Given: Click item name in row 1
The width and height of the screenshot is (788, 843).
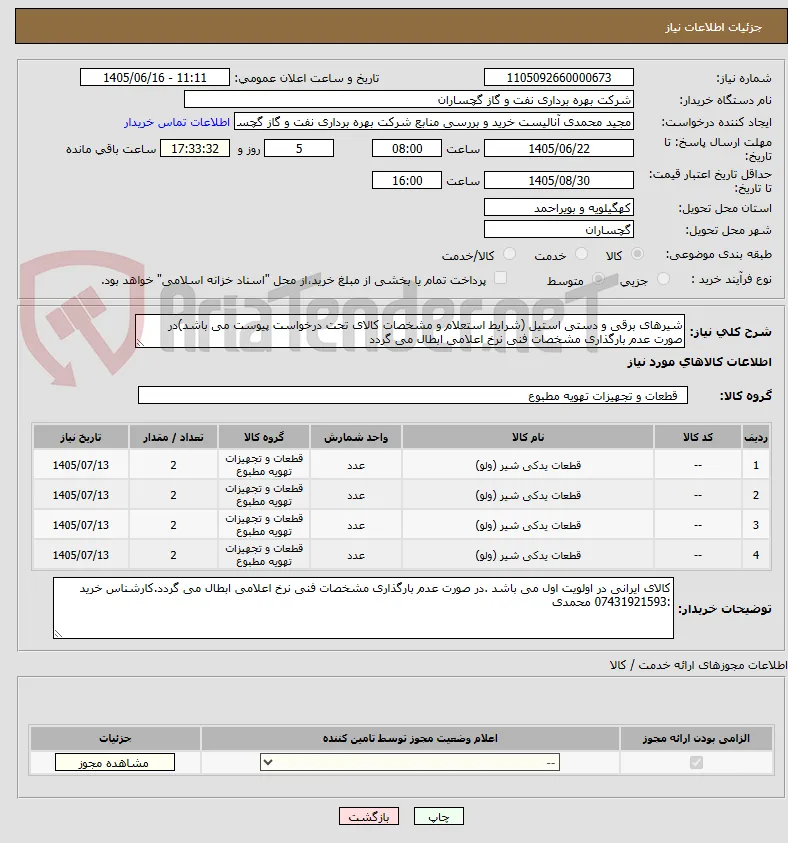Looking at the screenshot, I should tap(528, 466).
